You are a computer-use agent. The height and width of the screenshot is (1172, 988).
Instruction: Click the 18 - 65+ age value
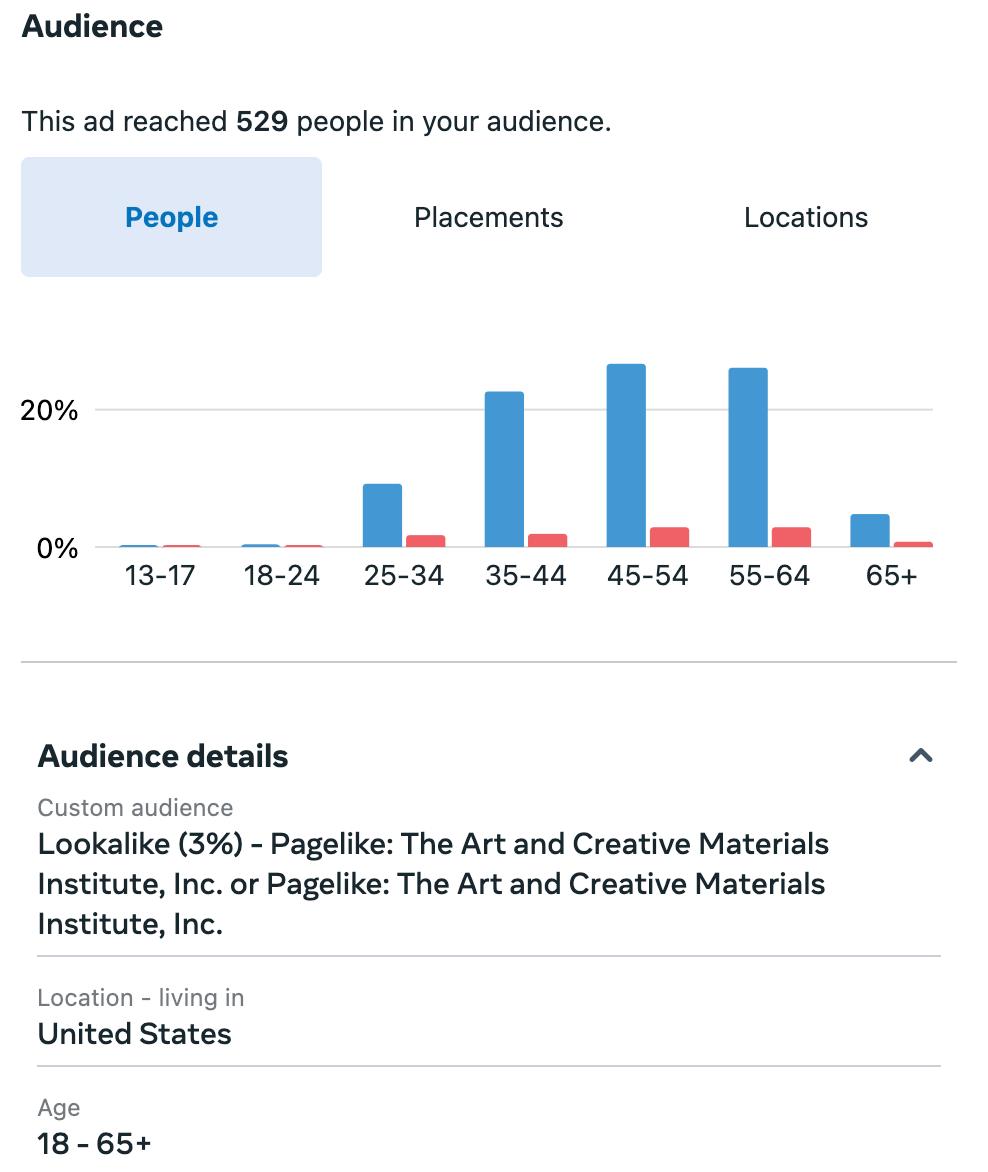click(x=94, y=1143)
